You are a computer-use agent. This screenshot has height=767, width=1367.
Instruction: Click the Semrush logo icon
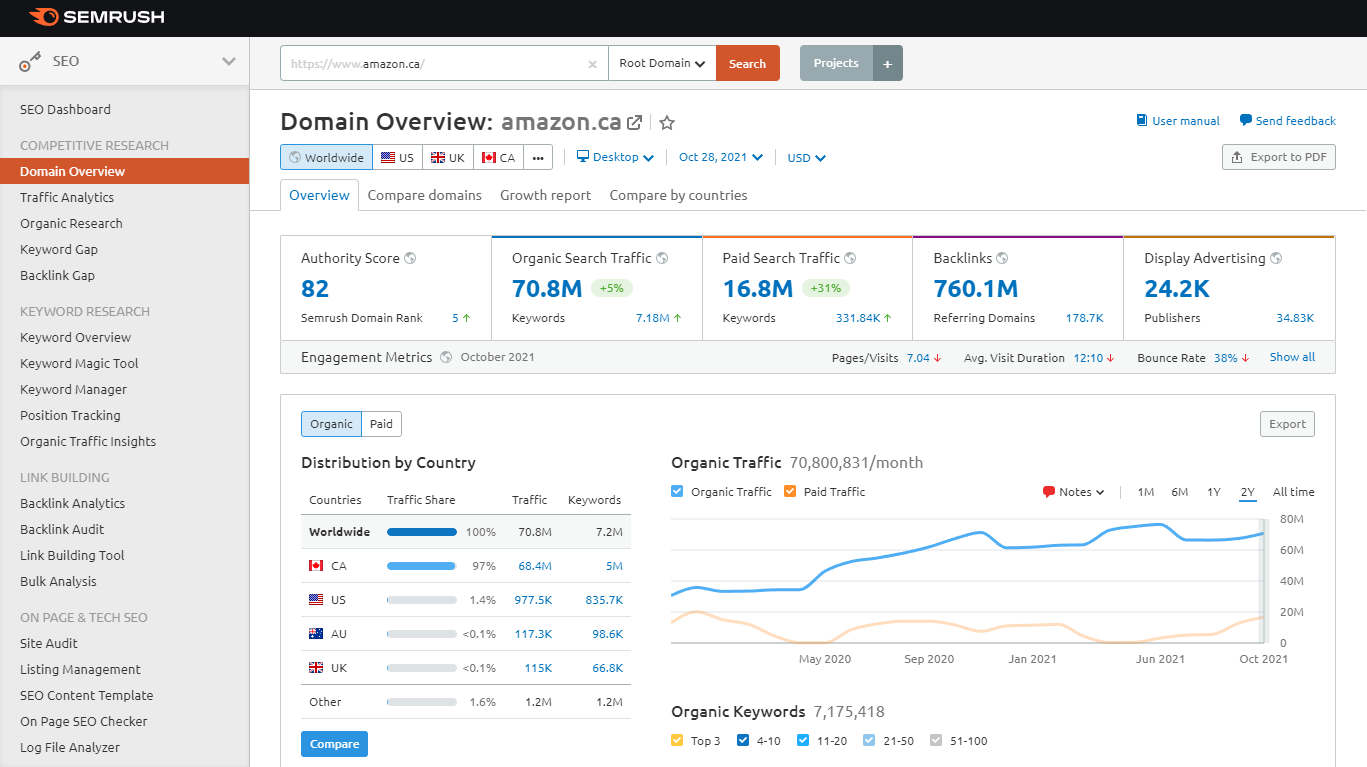44,17
